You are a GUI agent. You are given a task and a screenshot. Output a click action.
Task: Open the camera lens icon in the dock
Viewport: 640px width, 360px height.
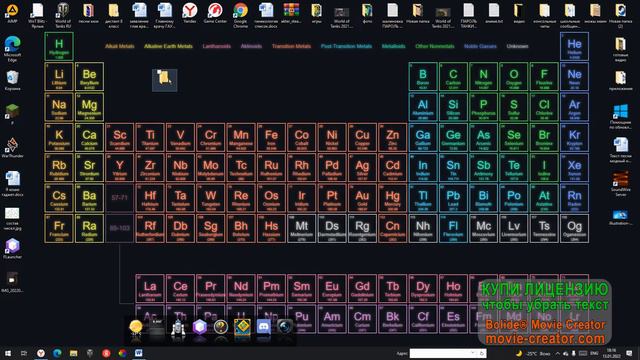[284, 327]
